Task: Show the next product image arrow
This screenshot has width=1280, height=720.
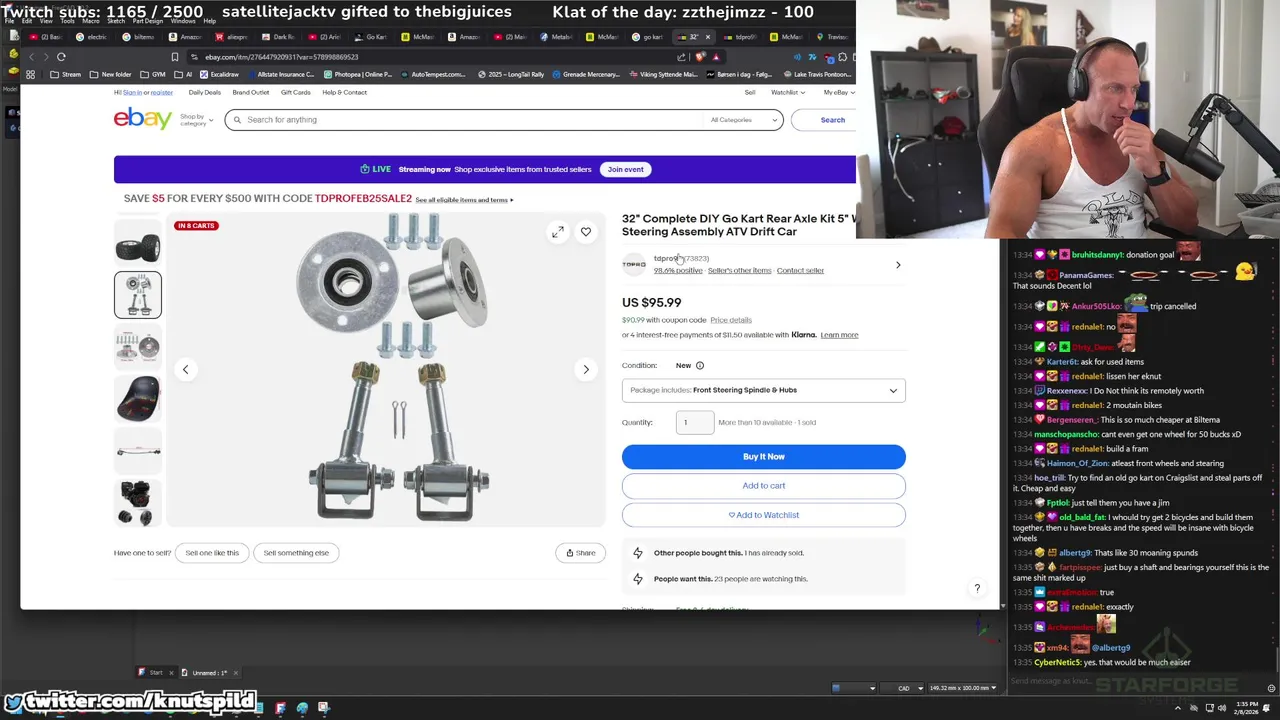Action: tap(586, 369)
